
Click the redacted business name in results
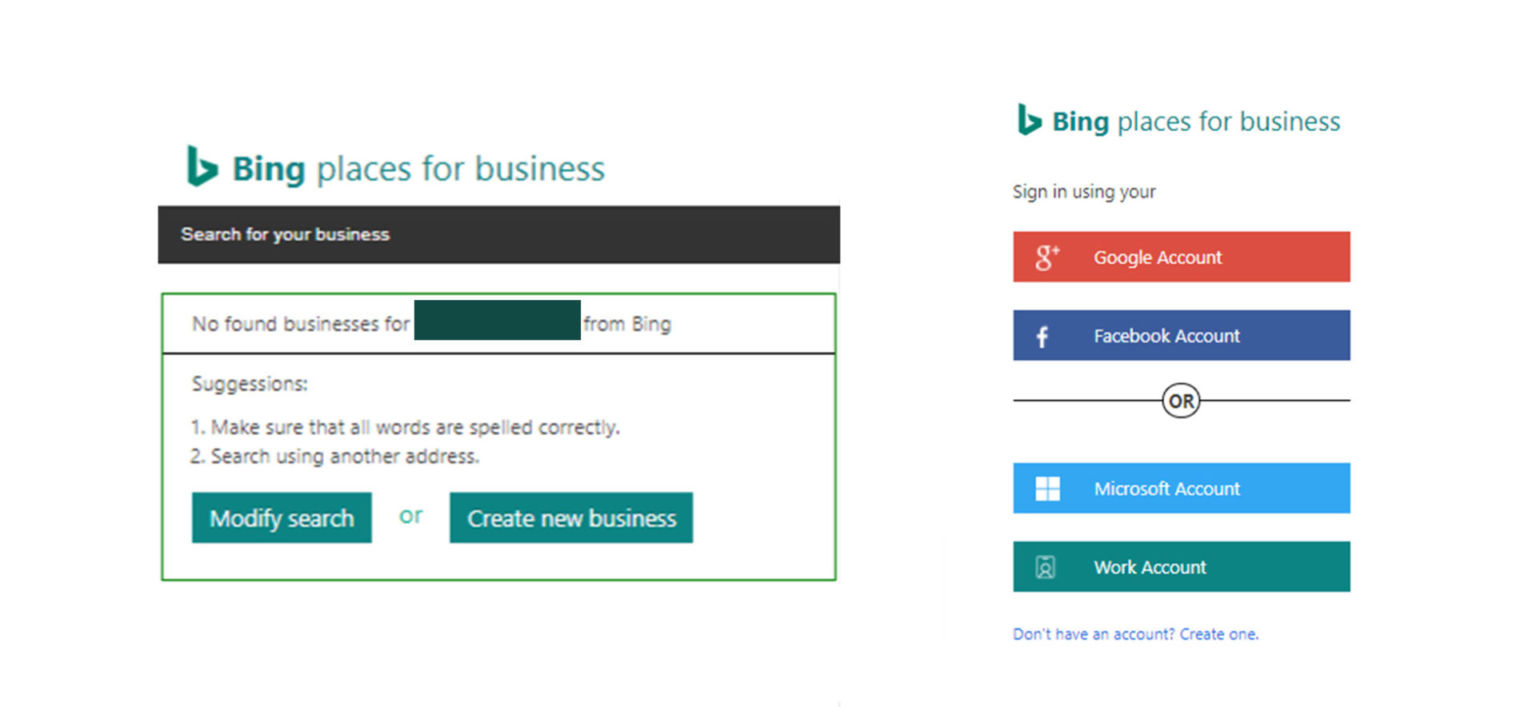[x=497, y=323]
